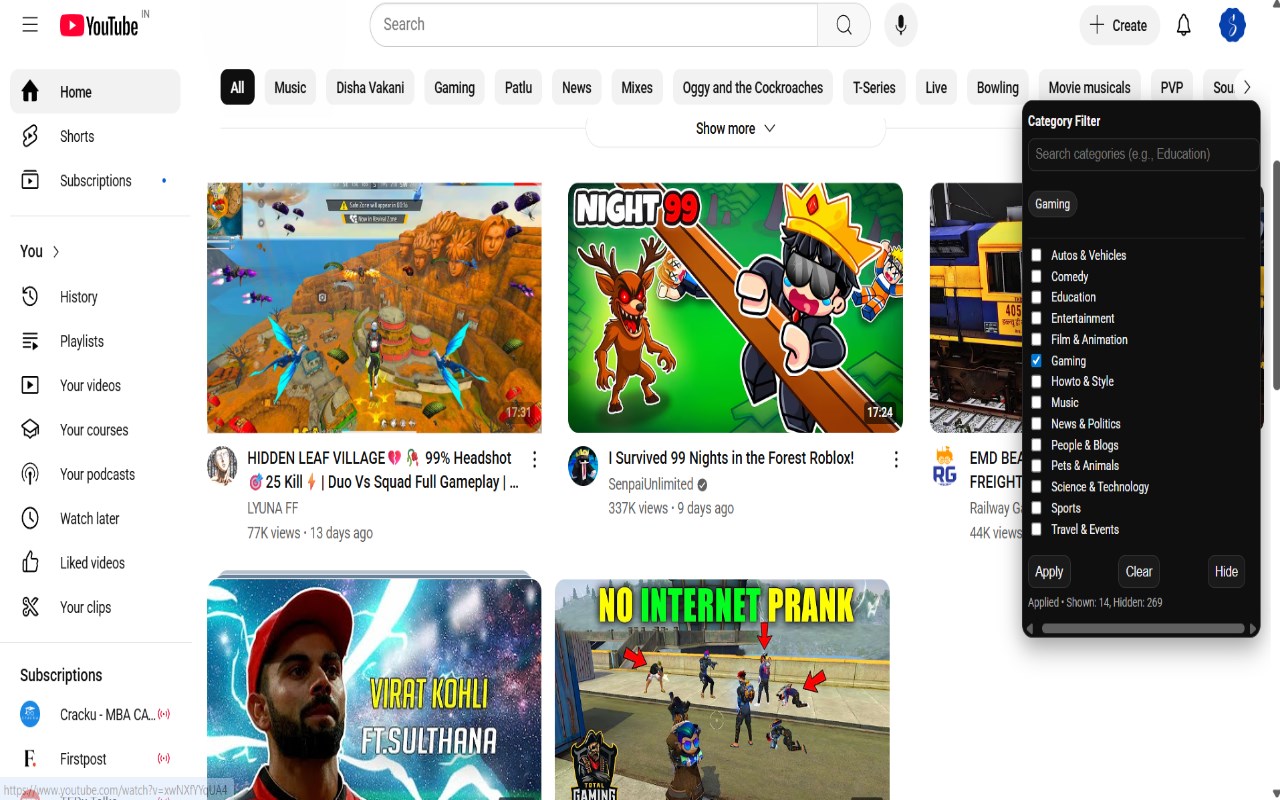Select the Gaming chip in top bar
The width and height of the screenshot is (1280, 800).
pyautogui.click(x=454, y=88)
